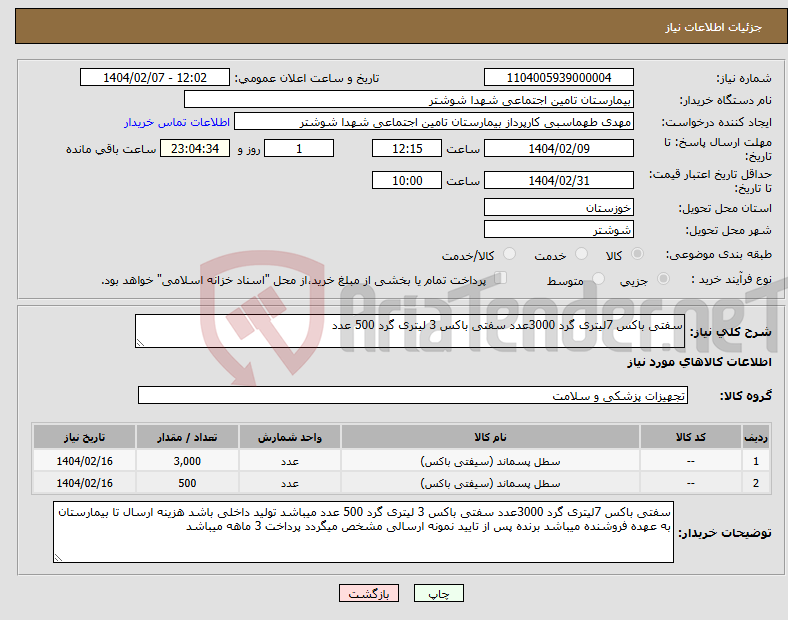Click the واحد شمارش column header
This screenshot has width=788, height=620.
pyautogui.click(x=290, y=437)
